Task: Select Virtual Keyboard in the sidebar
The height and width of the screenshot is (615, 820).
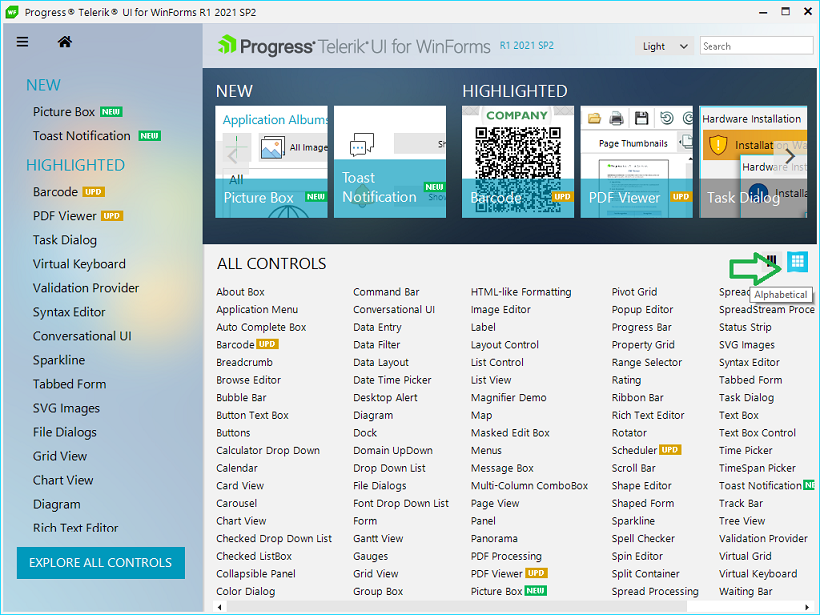Action: tap(79, 264)
